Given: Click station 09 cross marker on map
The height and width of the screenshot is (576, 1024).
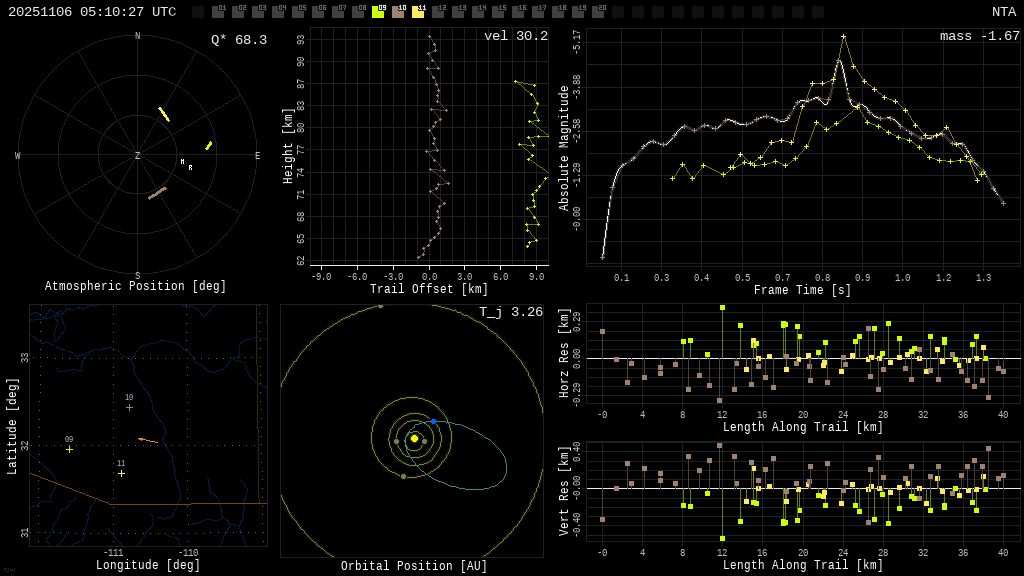Looking at the screenshot, I should point(69,449).
